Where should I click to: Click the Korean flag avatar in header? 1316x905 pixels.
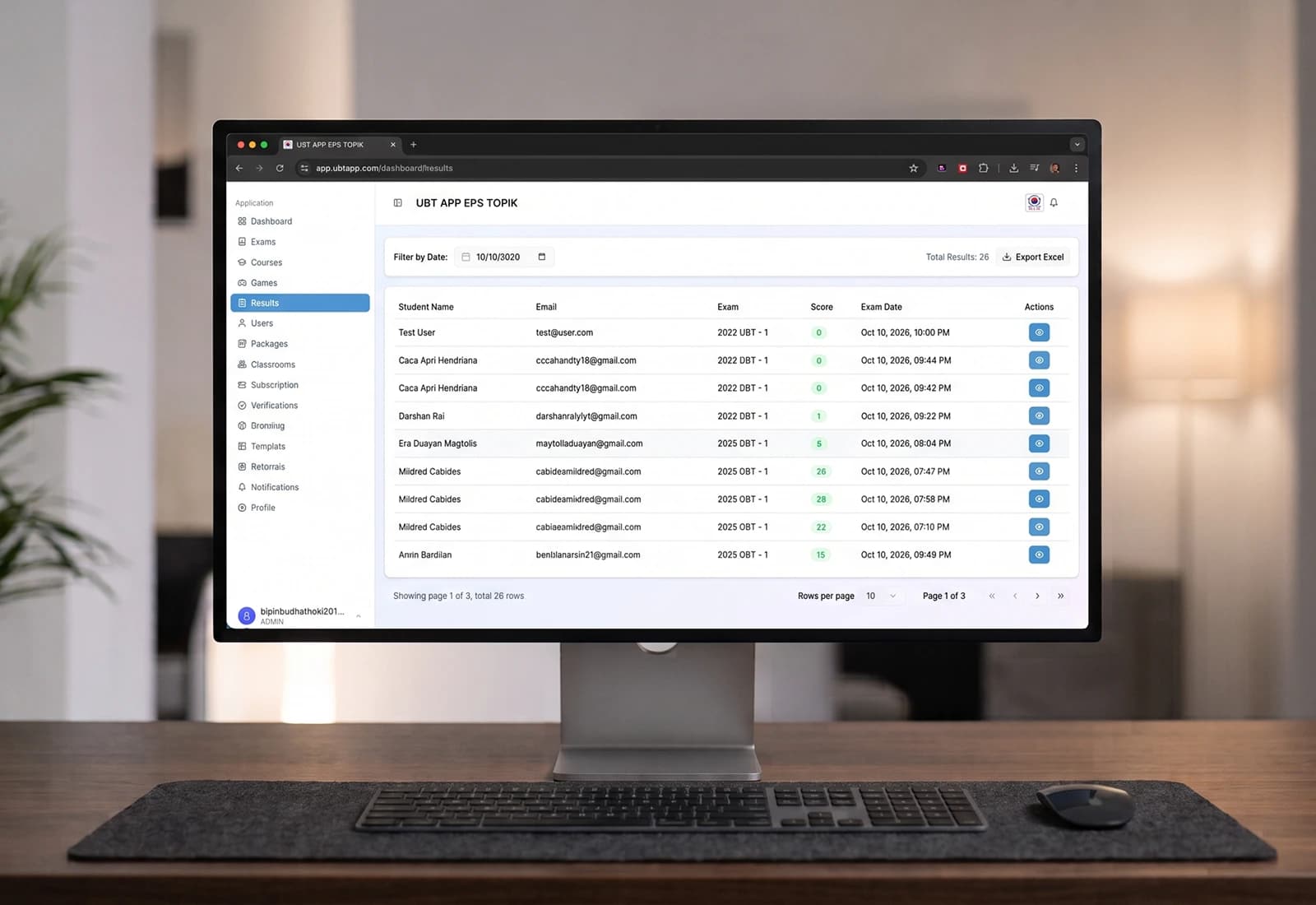pyautogui.click(x=1034, y=202)
